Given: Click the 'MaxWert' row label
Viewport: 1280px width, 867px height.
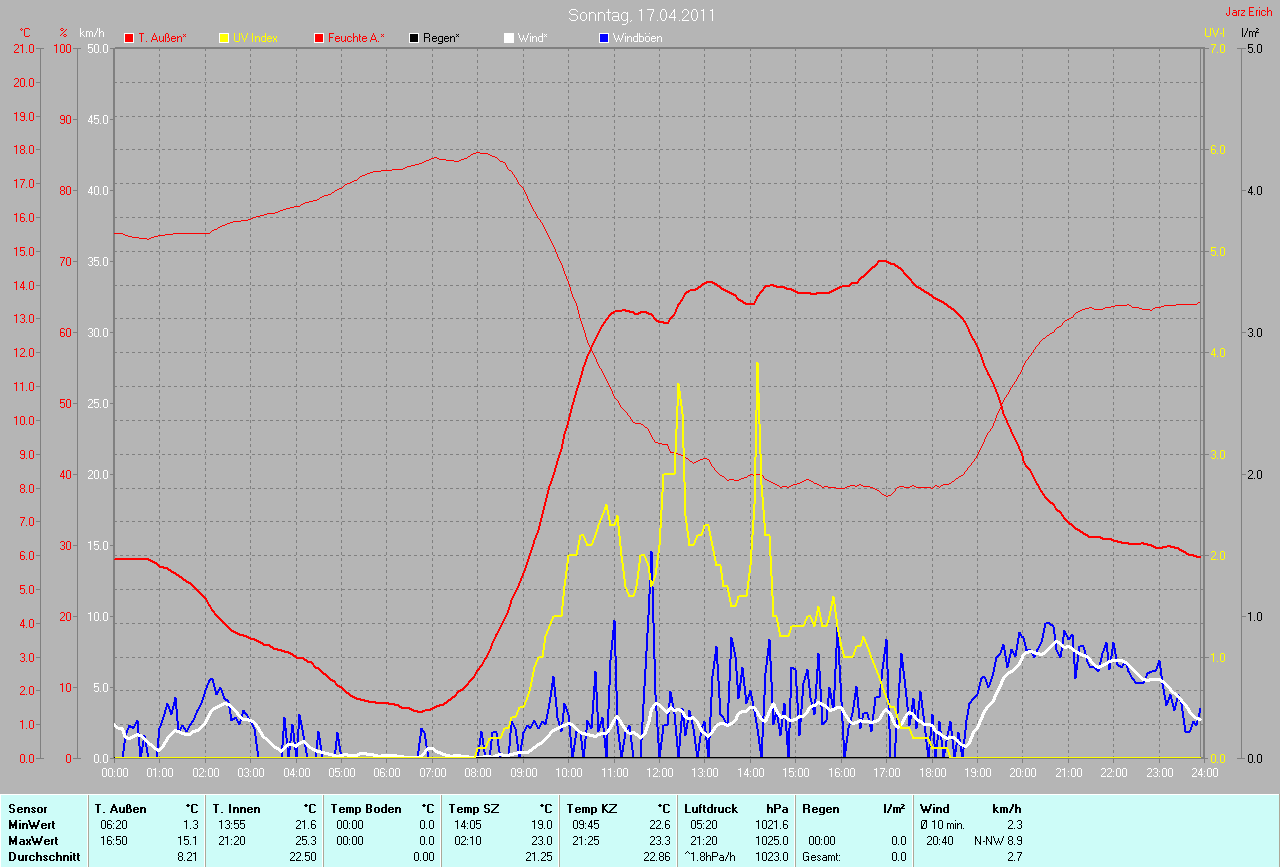Looking at the screenshot, I should pos(33,841).
